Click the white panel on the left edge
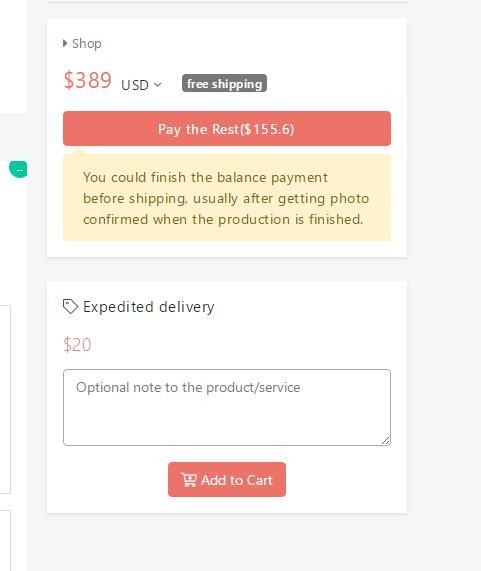The image size is (481, 571). [13, 56]
